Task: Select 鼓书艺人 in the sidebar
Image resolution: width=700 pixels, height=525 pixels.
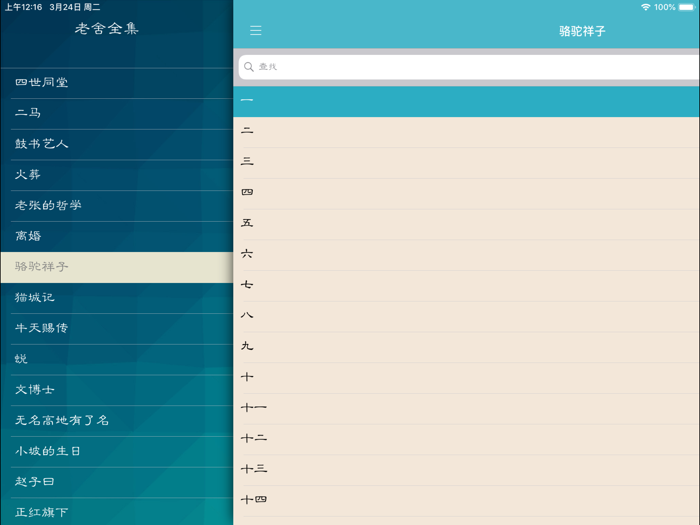Action: [117, 144]
